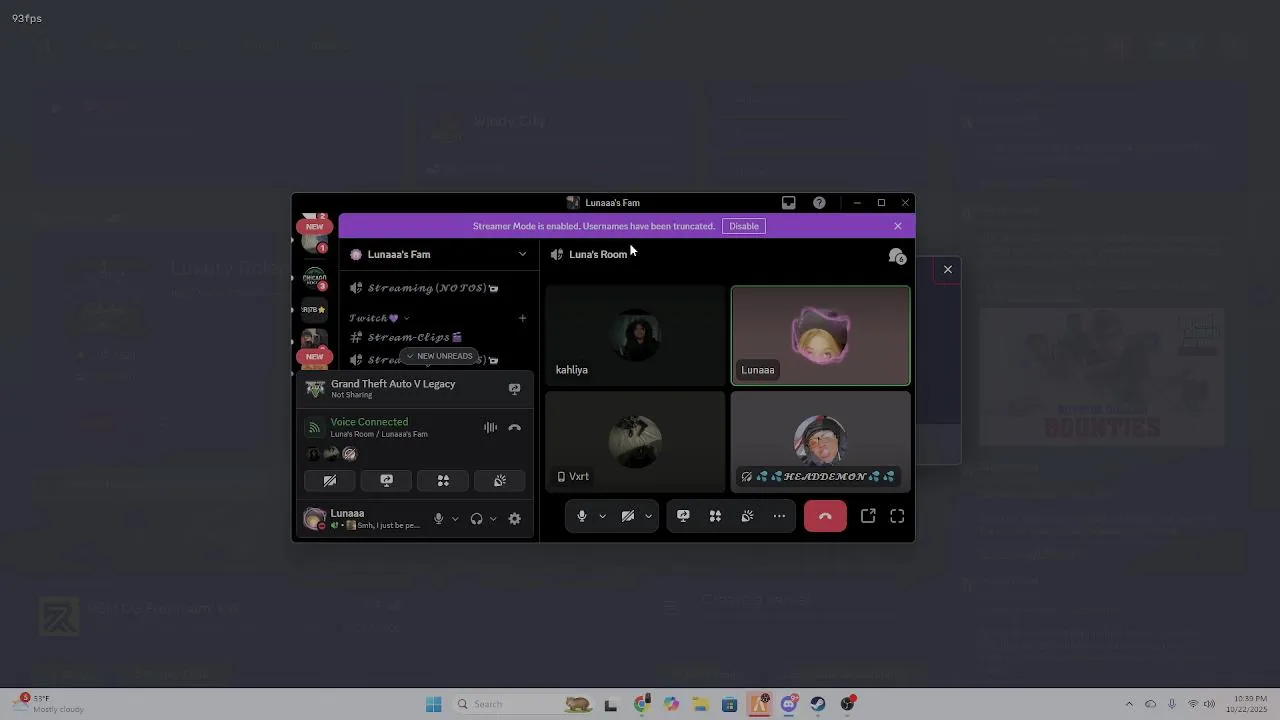Screen dimensions: 1280x720
Task: Switch to Discord taskbar icon
Action: tap(789, 704)
